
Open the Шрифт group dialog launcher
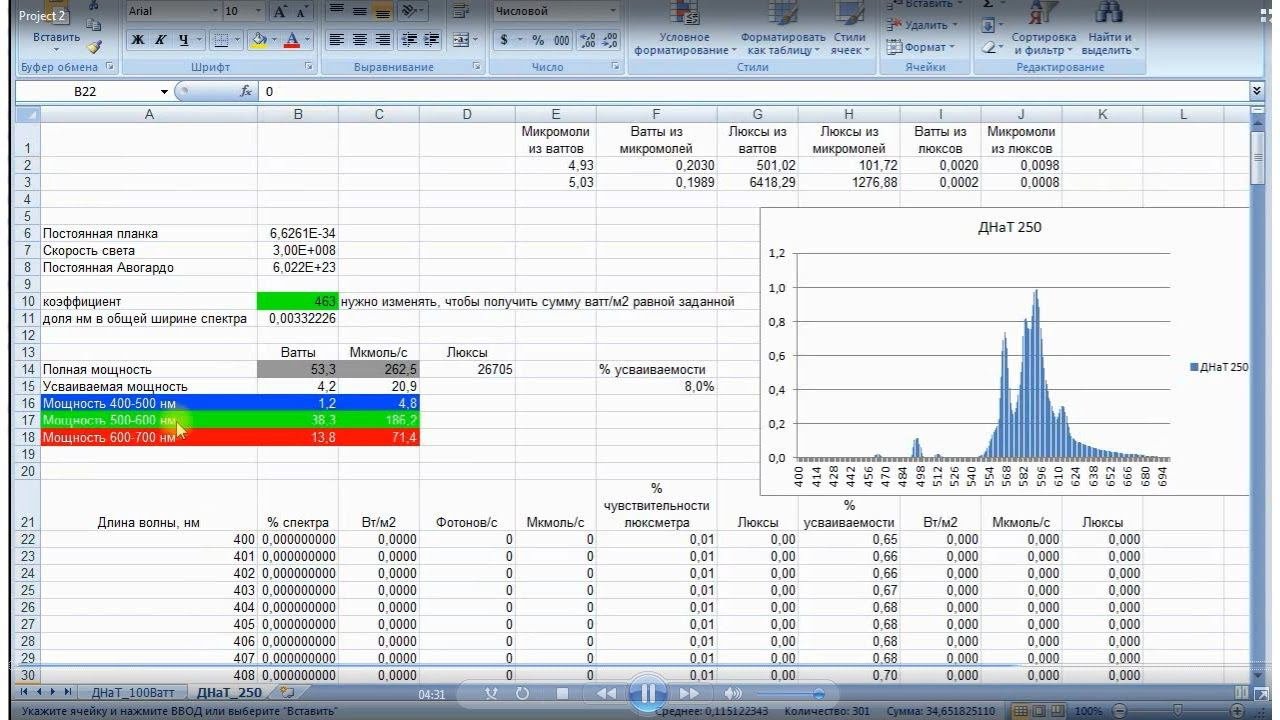pyautogui.click(x=309, y=67)
